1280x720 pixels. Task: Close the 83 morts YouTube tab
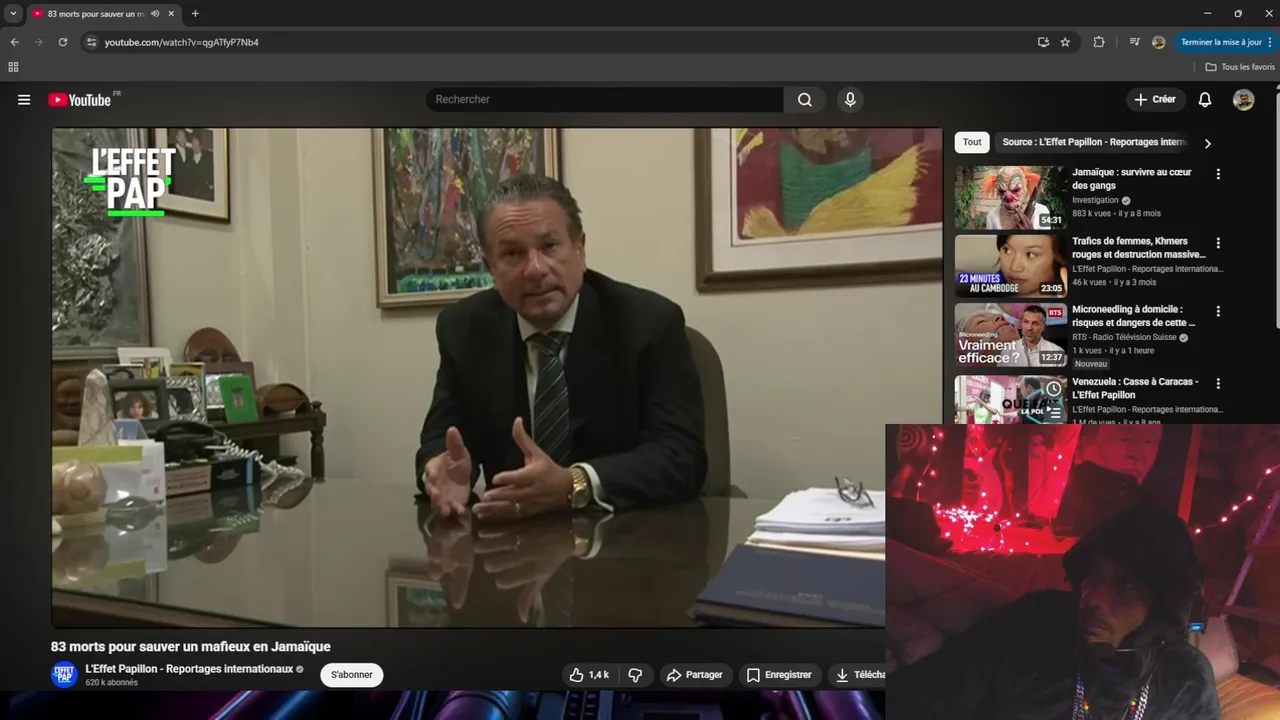[x=171, y=14]
